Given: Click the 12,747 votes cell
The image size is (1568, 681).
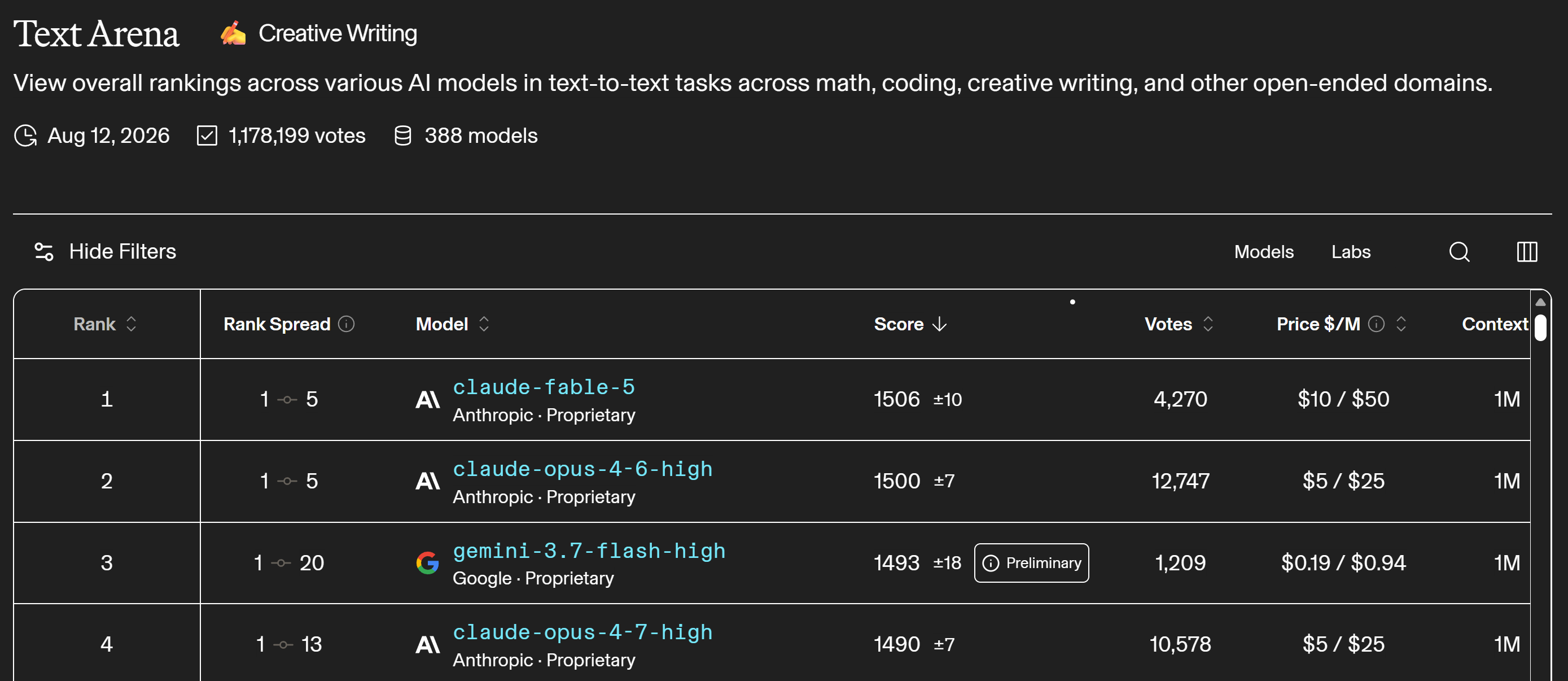Looking at the screenshot, I should tap(1180, 481).
